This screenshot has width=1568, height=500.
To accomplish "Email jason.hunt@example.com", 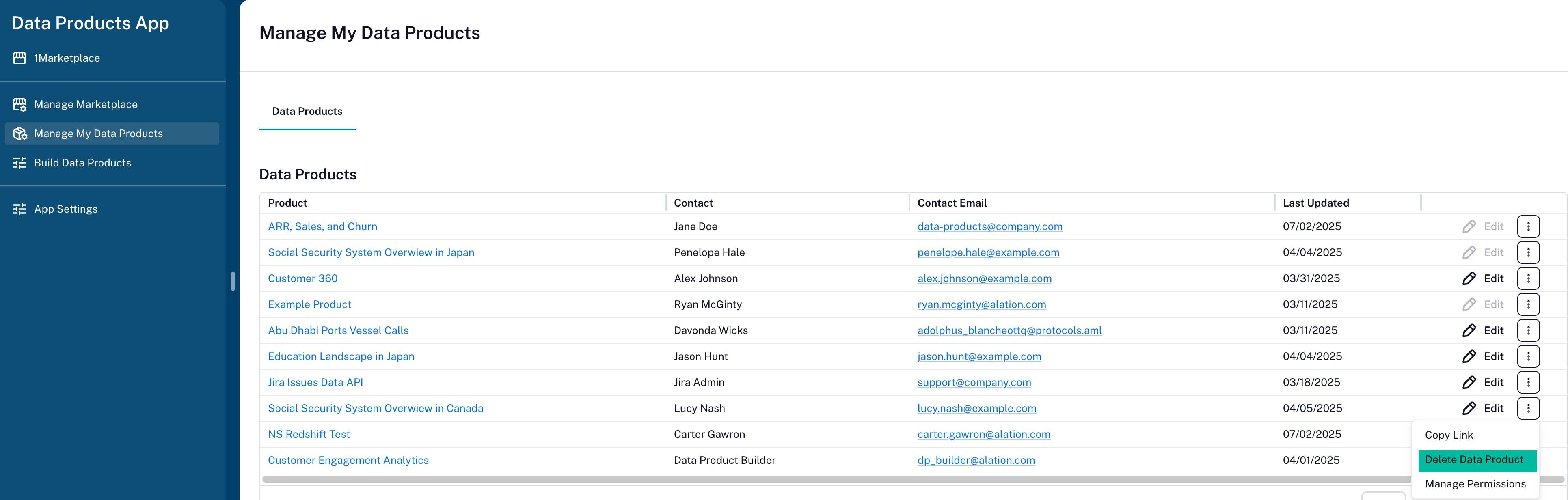I will tap(979, 356).
